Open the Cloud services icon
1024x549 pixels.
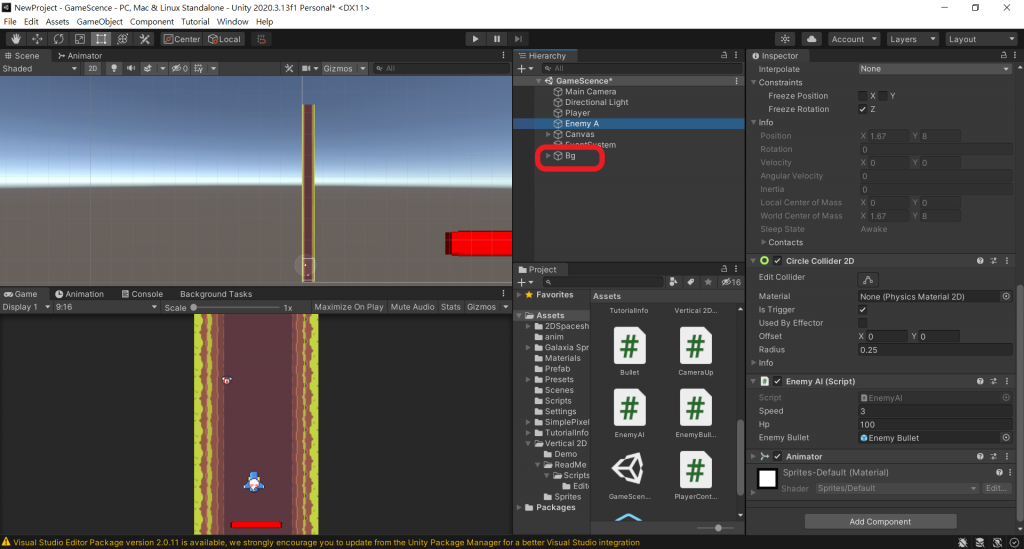click(811, 39)
